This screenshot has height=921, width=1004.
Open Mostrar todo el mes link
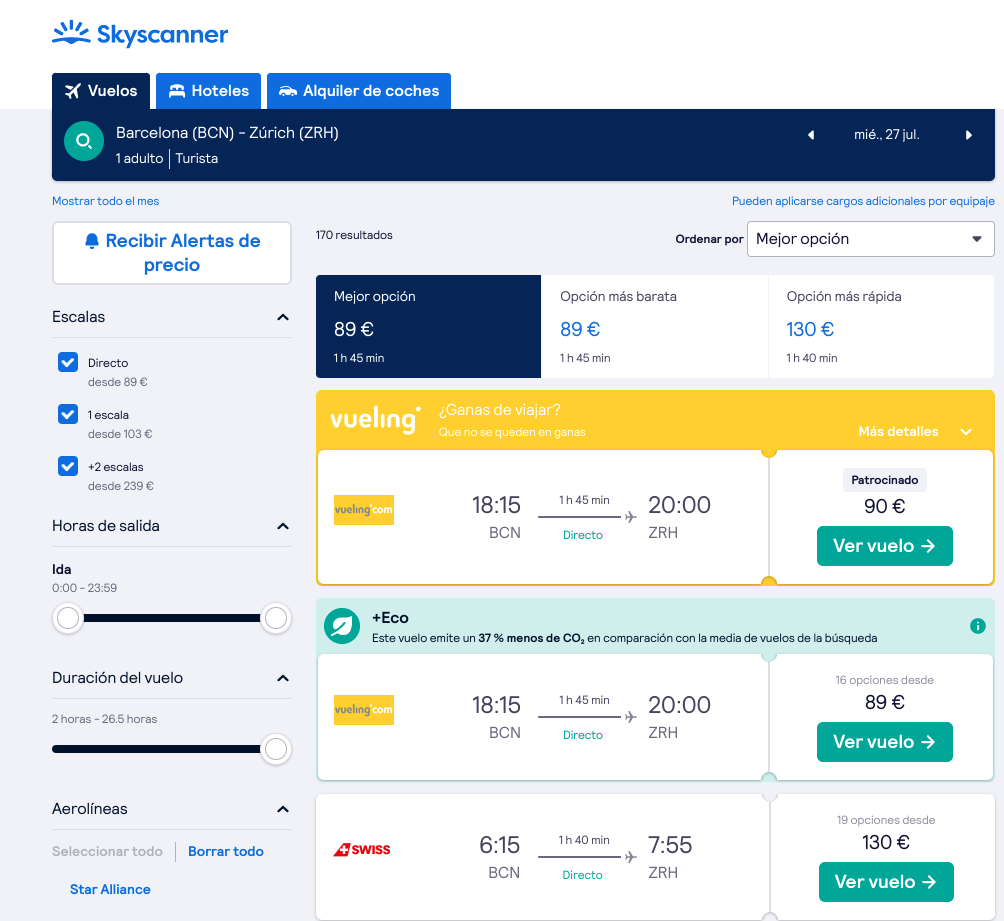[x=106, y=201]
